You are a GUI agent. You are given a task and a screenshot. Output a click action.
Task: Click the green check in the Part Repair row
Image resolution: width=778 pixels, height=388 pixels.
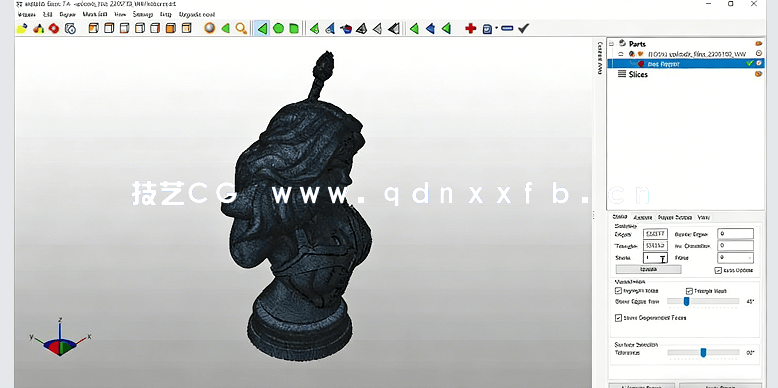[750, 64]
